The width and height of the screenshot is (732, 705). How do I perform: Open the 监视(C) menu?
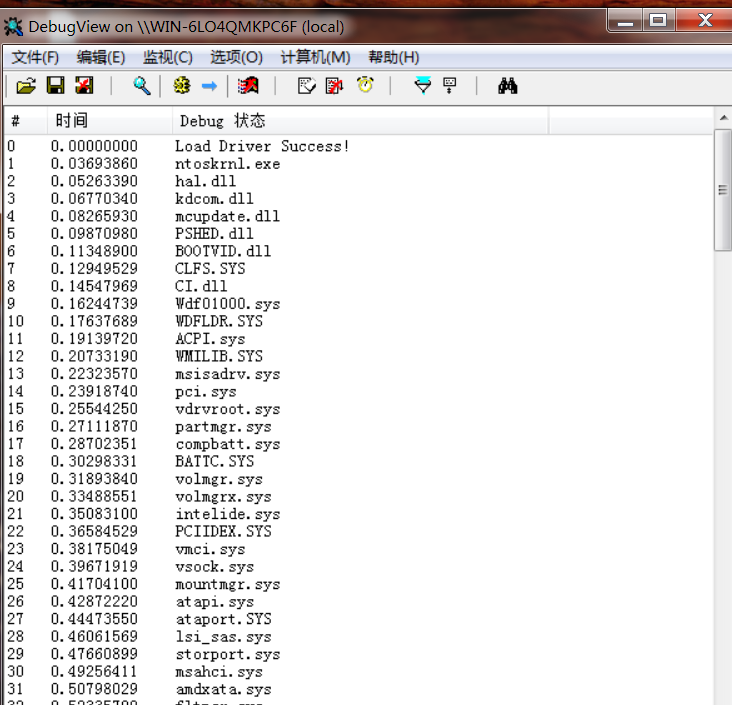coord(168,57)
